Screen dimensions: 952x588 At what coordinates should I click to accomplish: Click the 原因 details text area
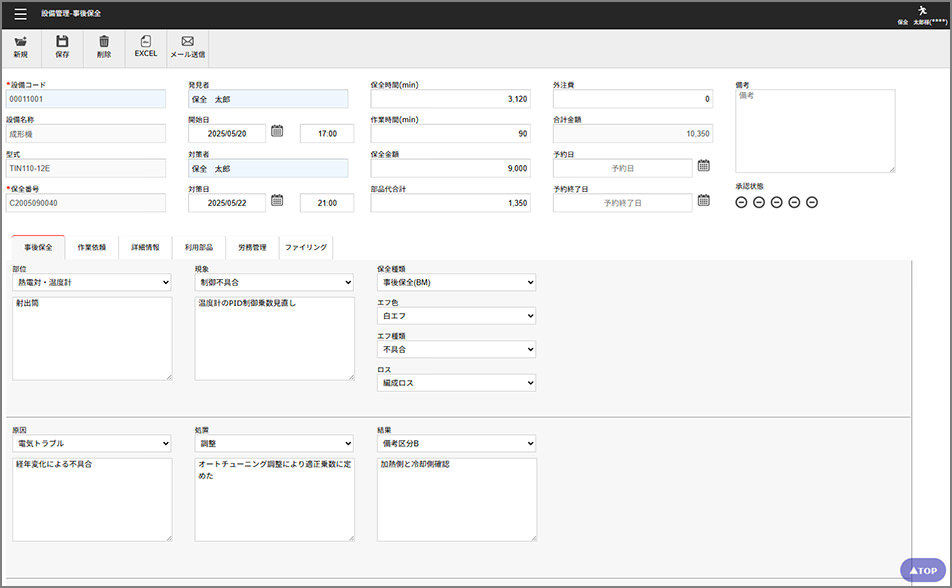click(x=92, y=500)
